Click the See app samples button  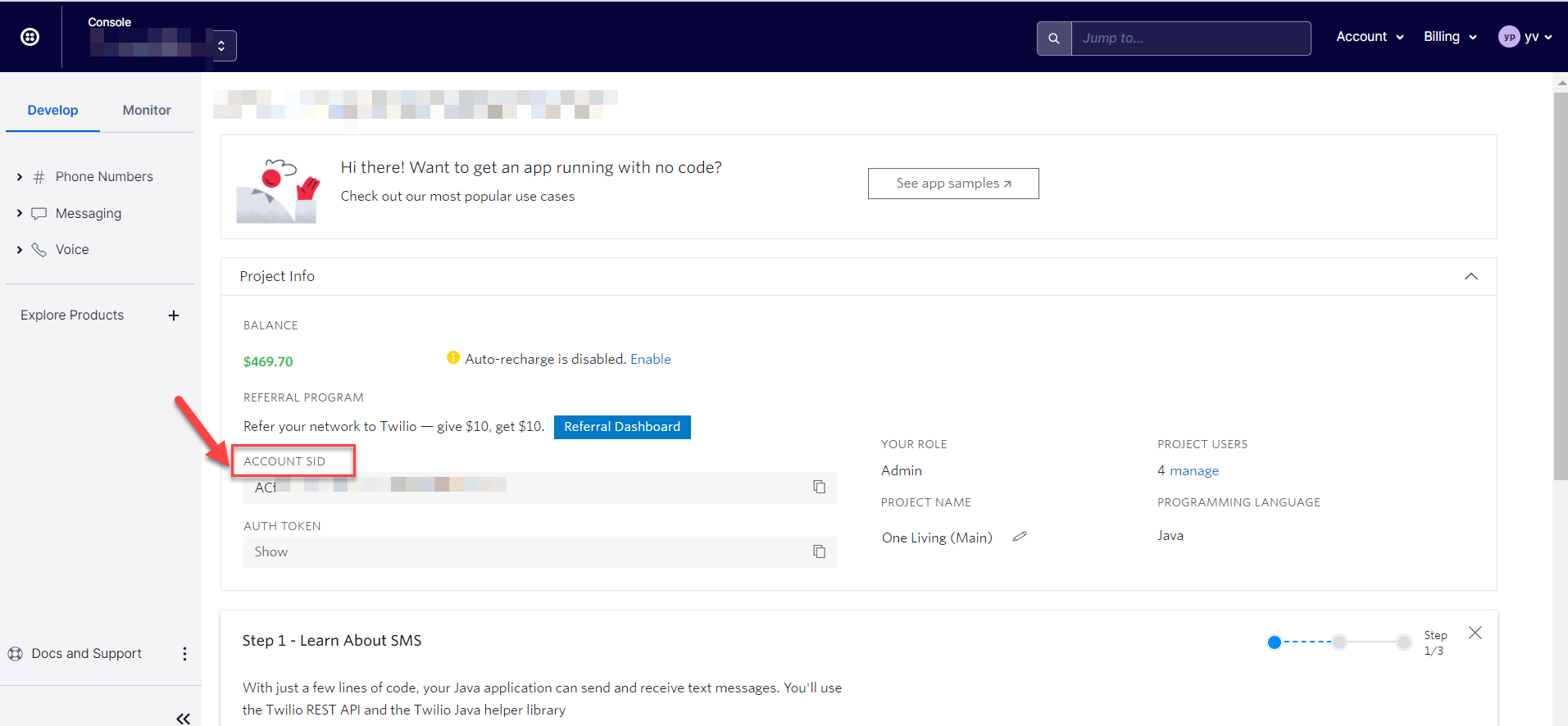coord(953,184)
